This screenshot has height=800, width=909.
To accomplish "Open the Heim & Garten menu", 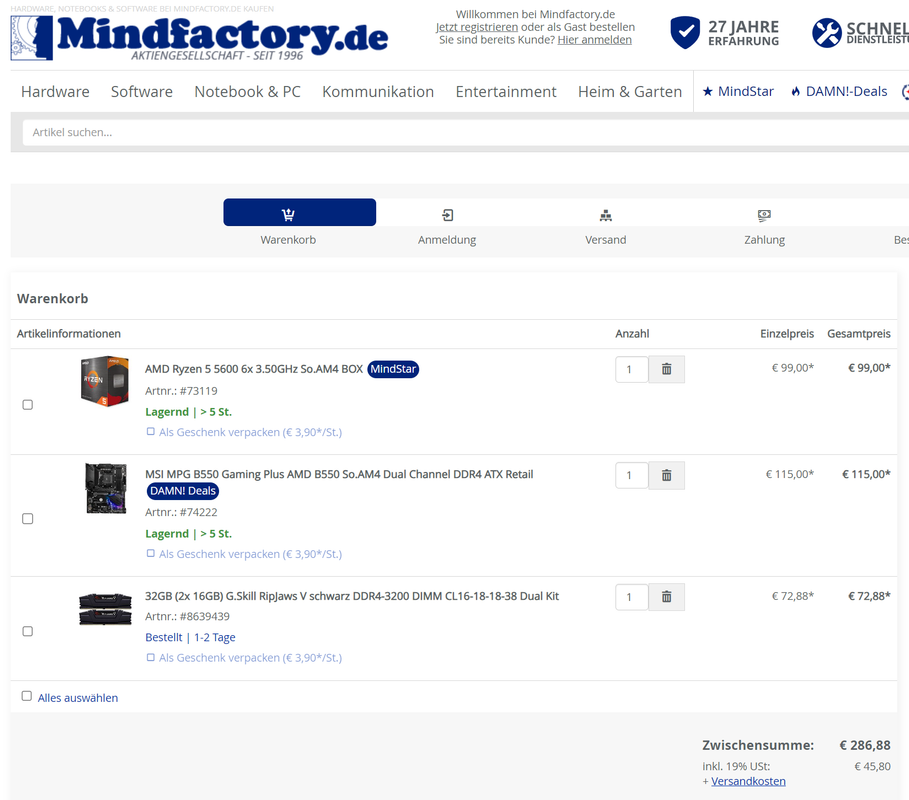I will pos(630,92).
